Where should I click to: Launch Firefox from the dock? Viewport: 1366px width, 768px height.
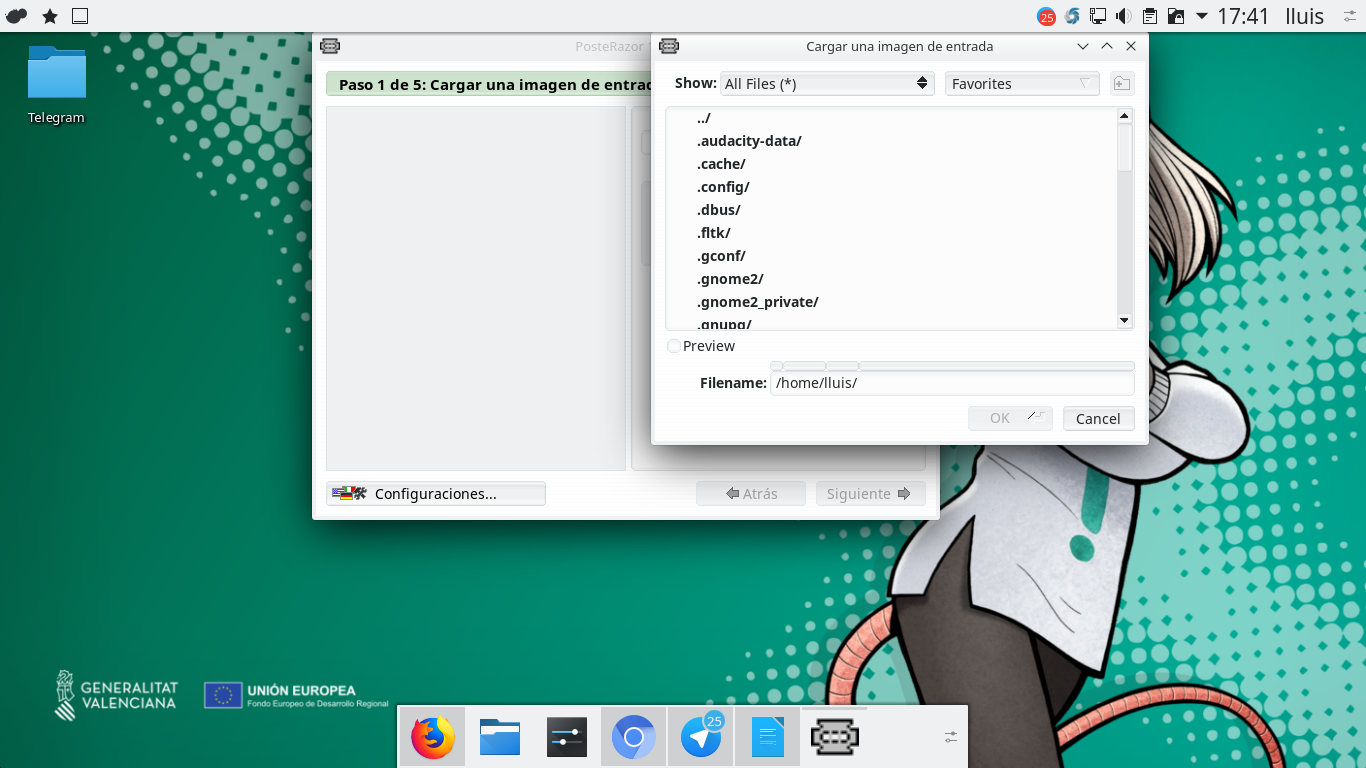(x=433, y=739)
